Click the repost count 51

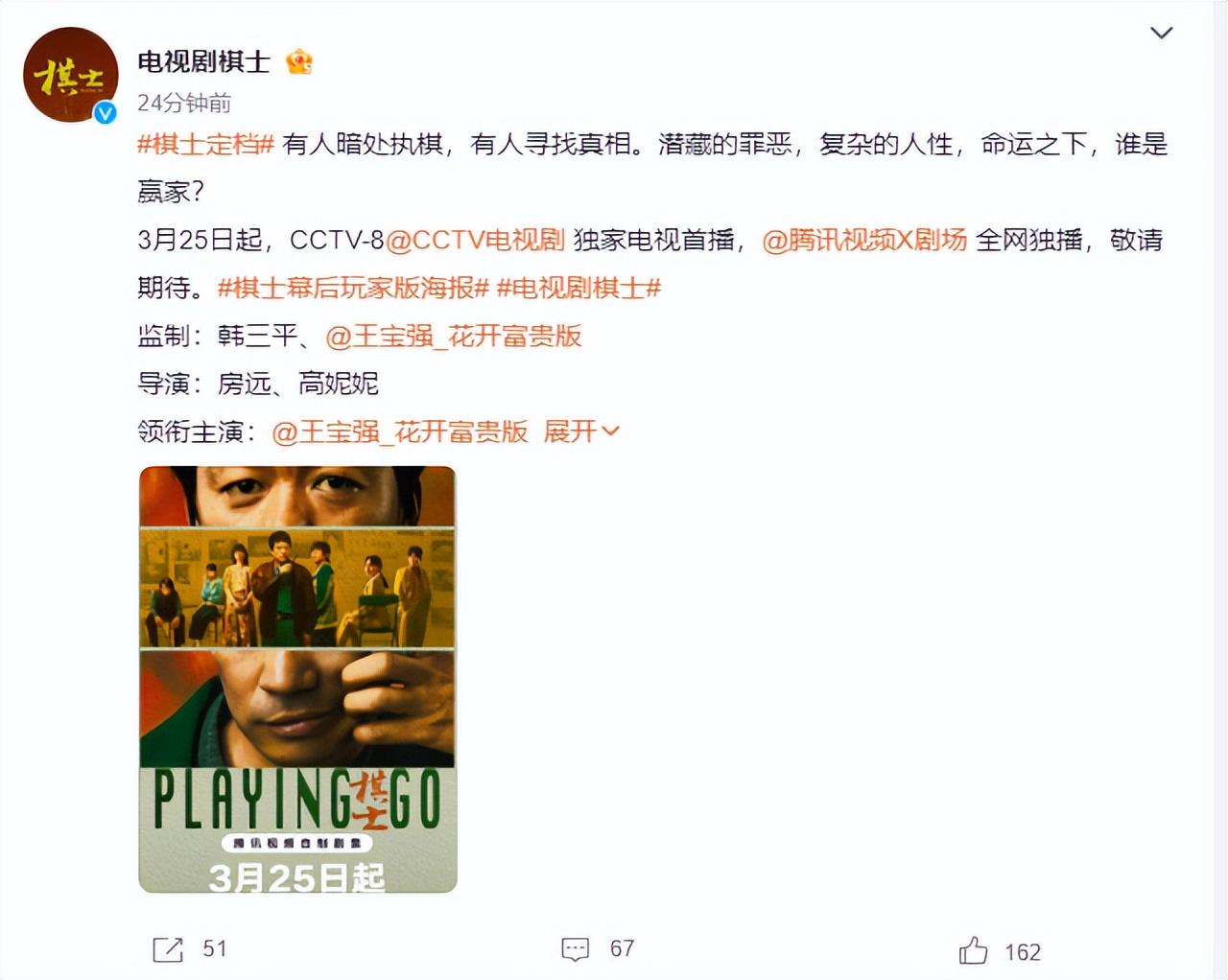point(215,948)
